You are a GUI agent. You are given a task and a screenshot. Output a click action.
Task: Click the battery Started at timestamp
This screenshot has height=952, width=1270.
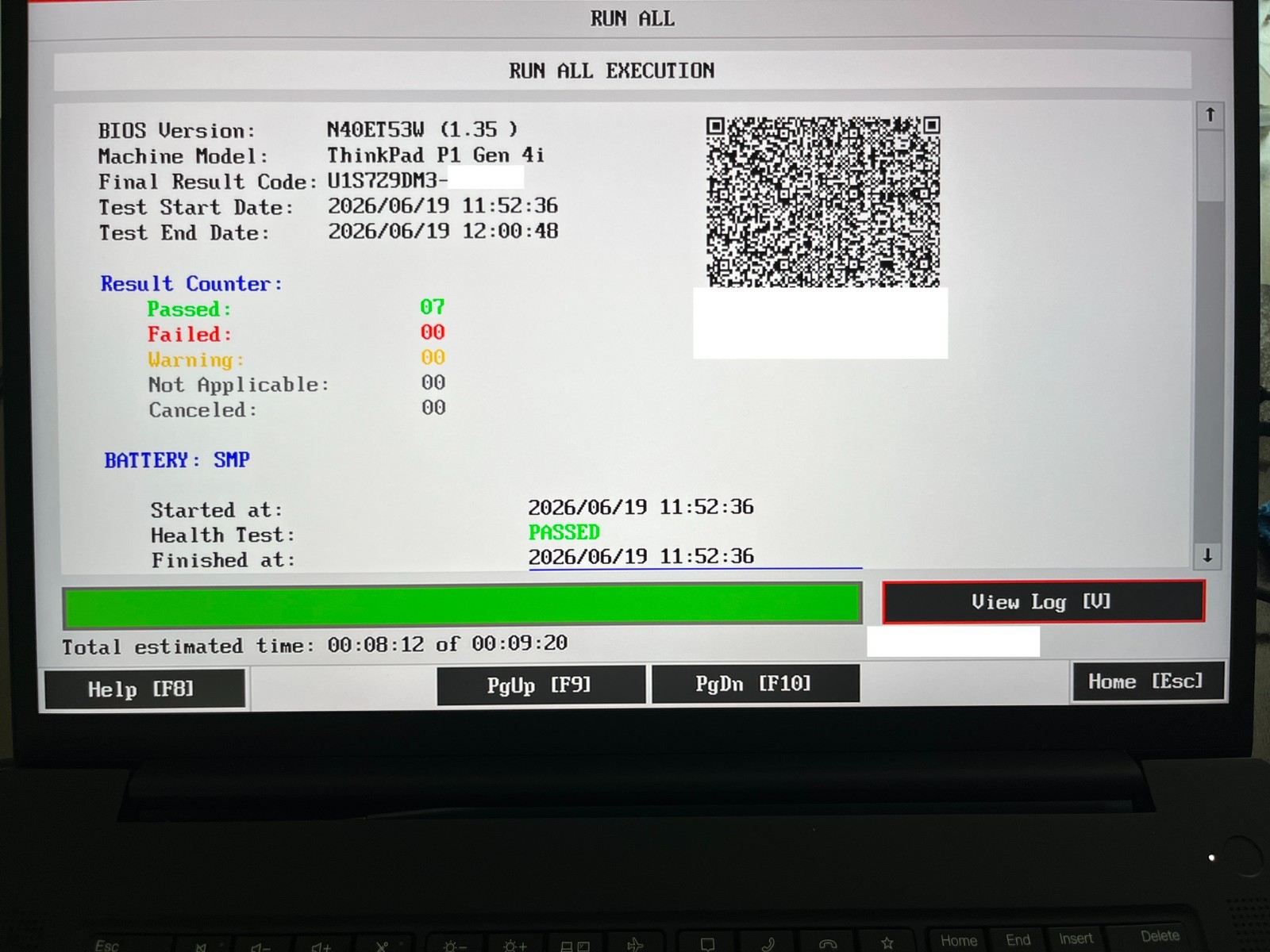click(641, 507)
